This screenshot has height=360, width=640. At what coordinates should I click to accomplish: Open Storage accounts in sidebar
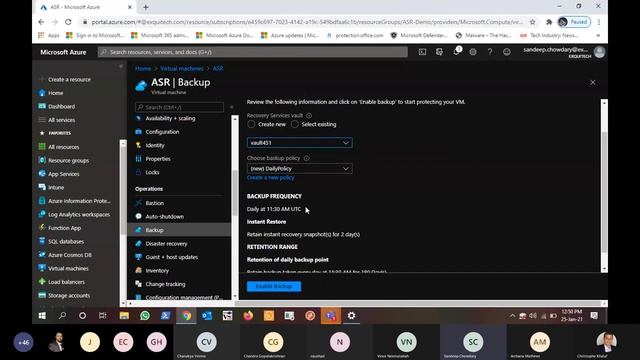(x=69, y=296)
